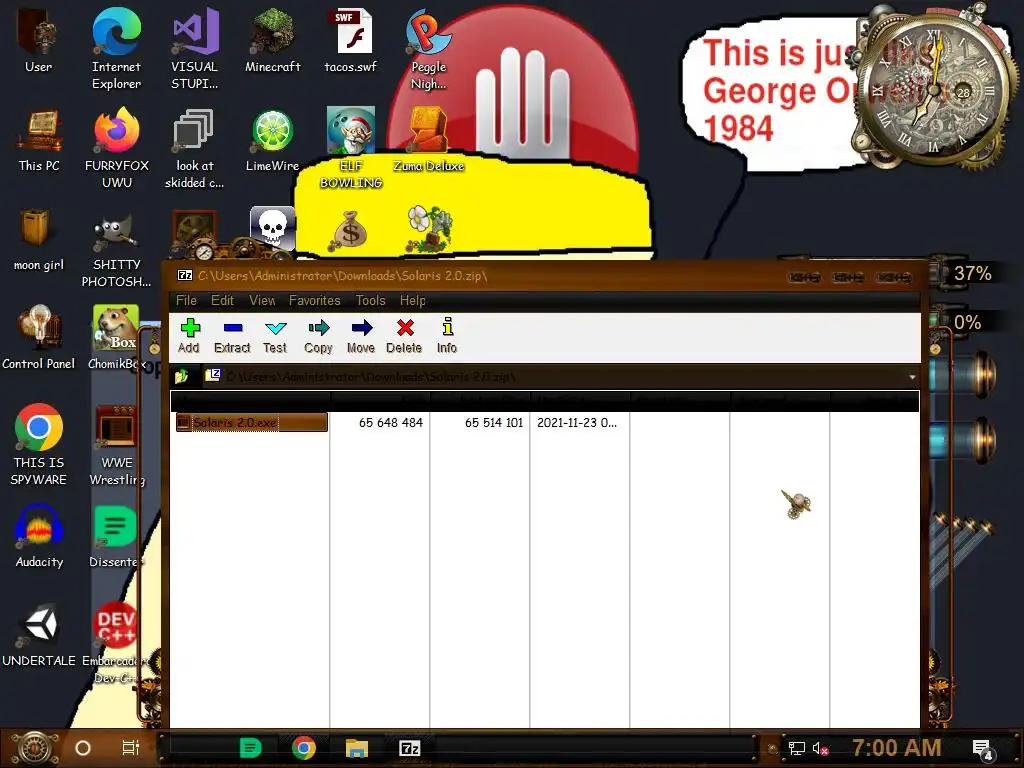This screenshot has width=1024, height=768.
Task: Launch LimeWire desktop icon
Action: coord(272,140)
